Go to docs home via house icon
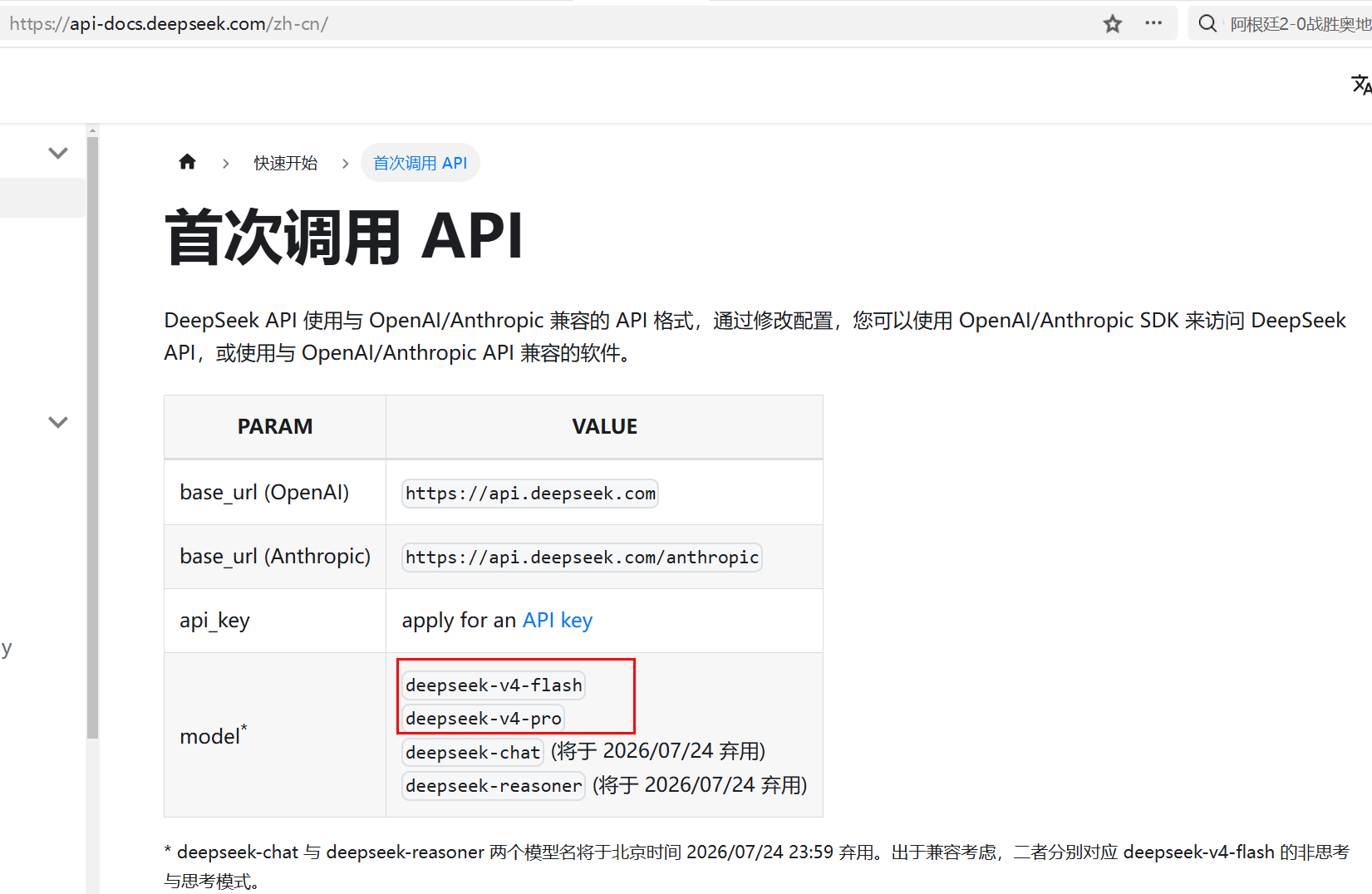The height and width of the screenshot is (894, 1372). (187, 162)
